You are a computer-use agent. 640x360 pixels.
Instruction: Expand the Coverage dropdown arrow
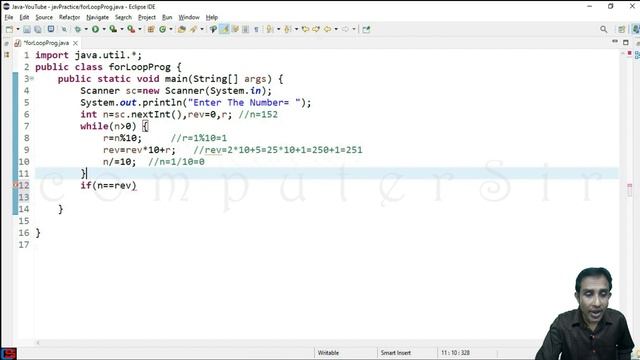tap(122, 29)
